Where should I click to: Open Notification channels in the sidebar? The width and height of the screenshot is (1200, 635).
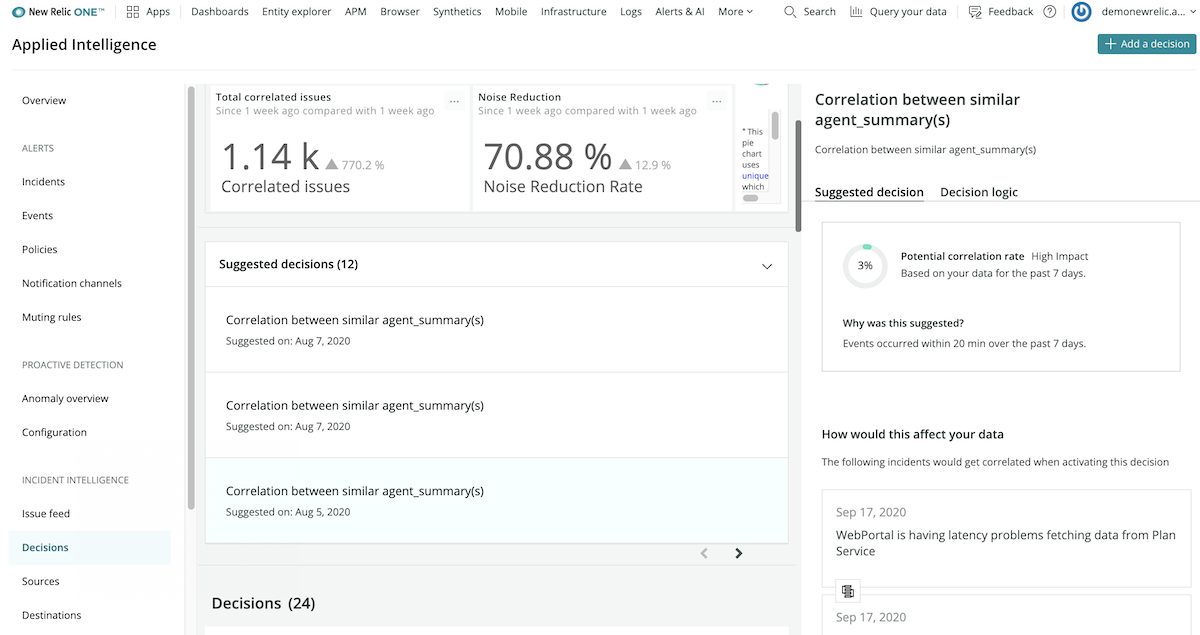72,284
